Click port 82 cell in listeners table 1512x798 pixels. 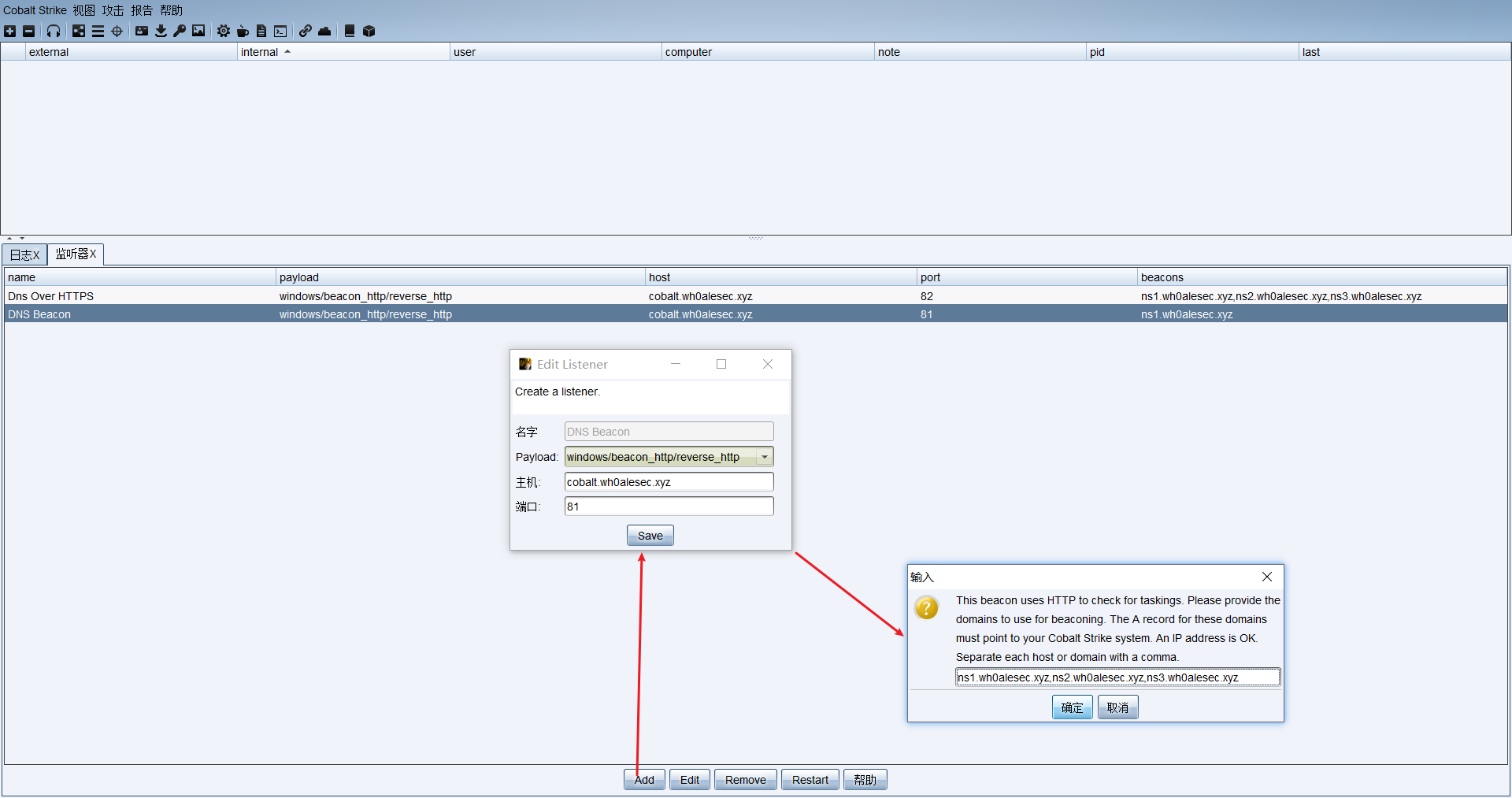[1028, 296]
